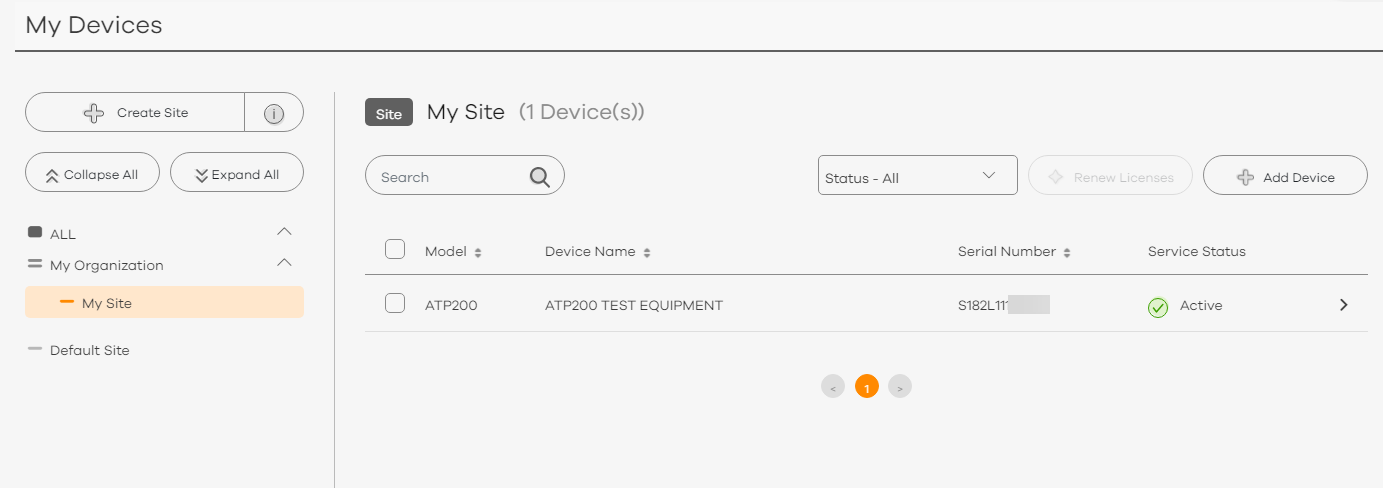Click the Add Device button

(1285, 176)
